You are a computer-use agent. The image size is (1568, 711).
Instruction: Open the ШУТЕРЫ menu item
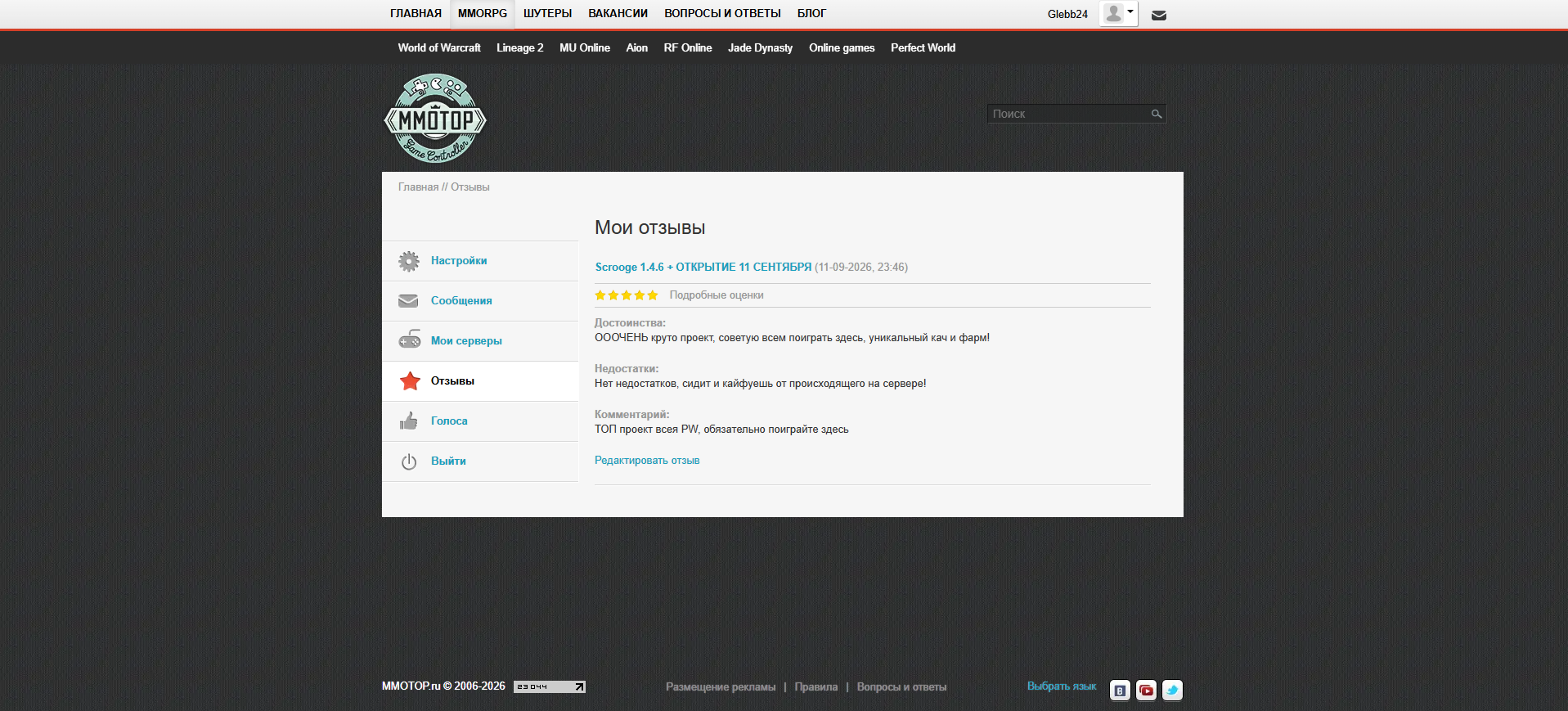[547, 14]
